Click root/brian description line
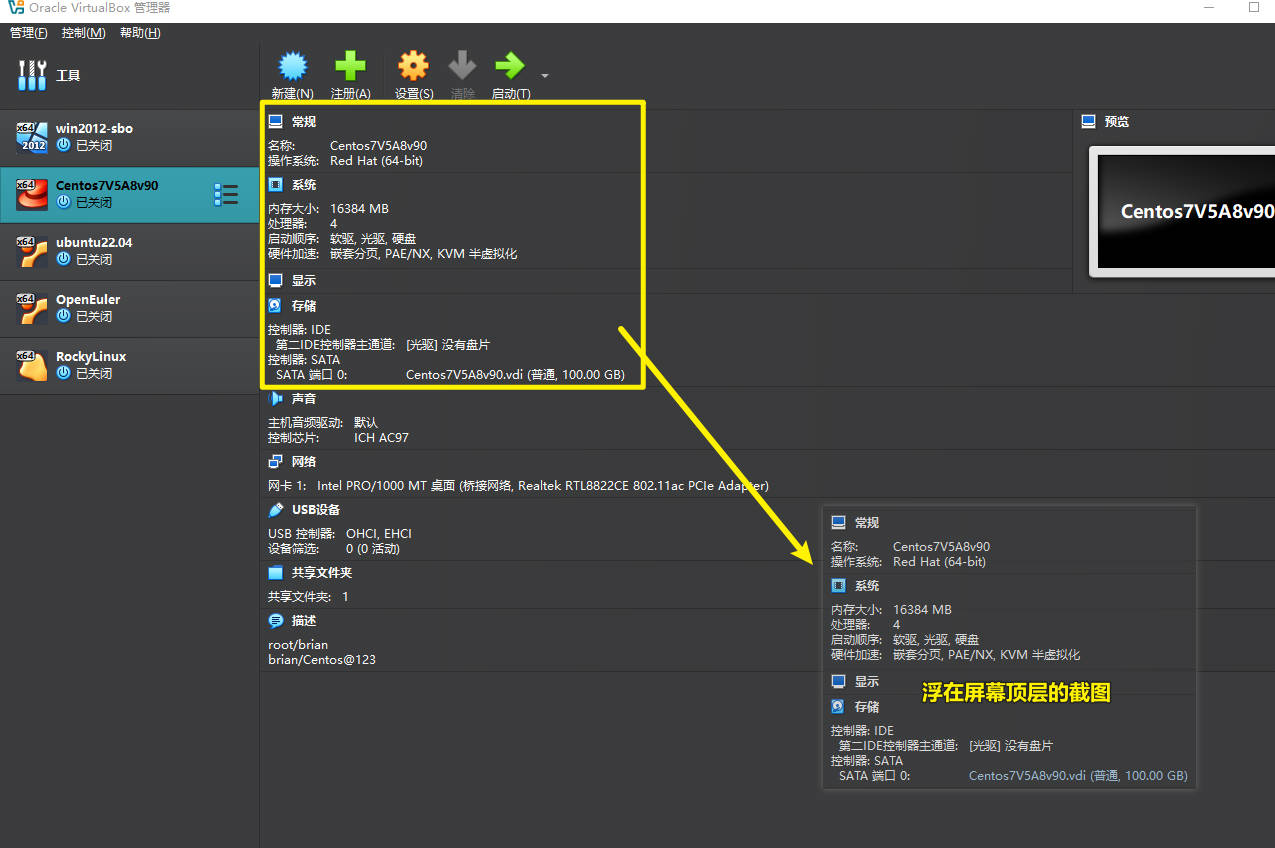1275x848 pixels. coord(298,645)
